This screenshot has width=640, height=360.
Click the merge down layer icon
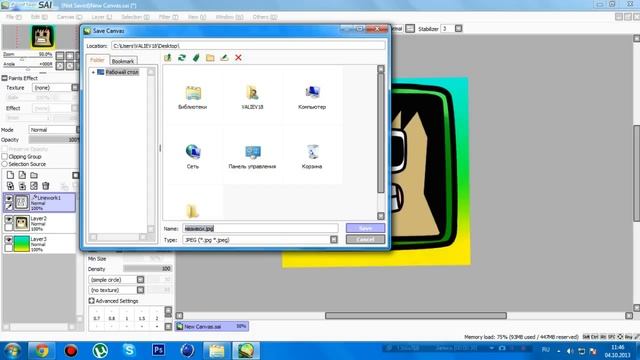click(22, 186)
